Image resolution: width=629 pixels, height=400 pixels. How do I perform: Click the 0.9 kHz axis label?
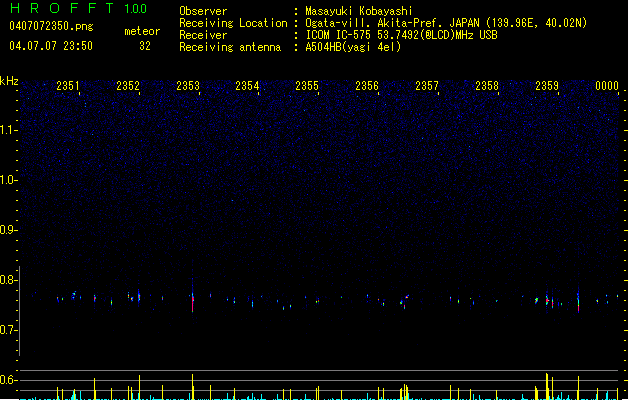9,230
